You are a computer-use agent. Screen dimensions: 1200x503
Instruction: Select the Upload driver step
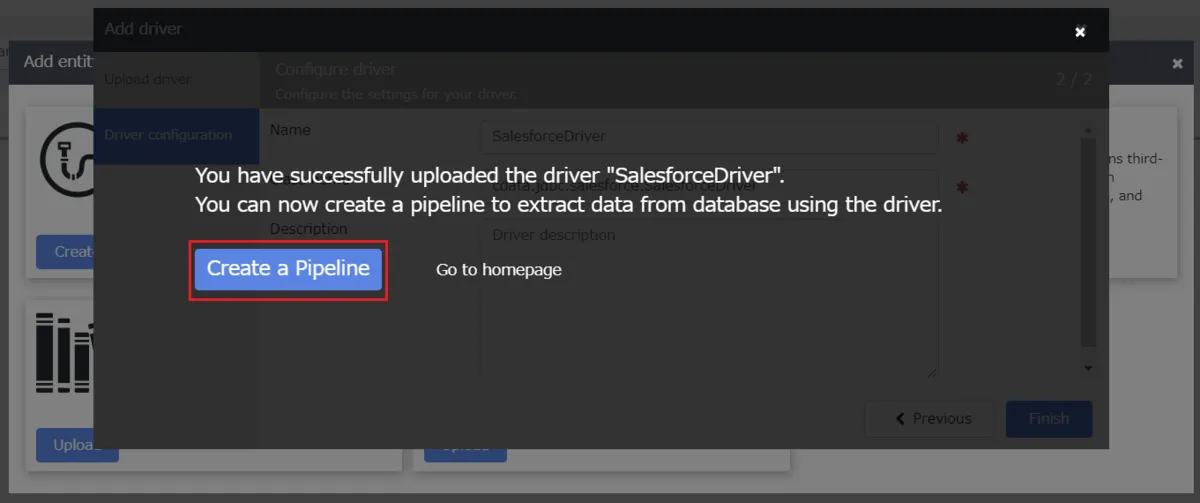coord(147,79)
